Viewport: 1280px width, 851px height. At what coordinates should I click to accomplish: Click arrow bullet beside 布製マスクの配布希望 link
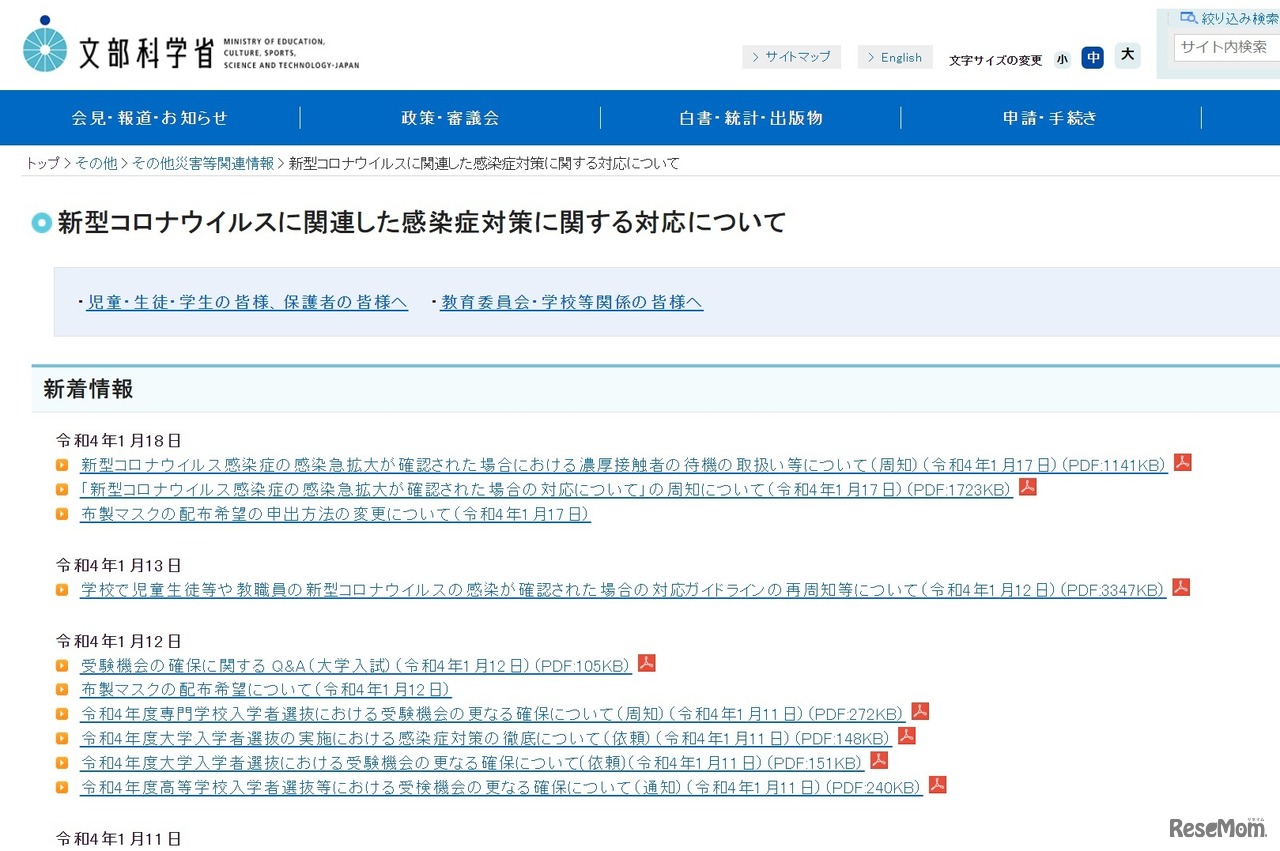[x=62, y=514]
